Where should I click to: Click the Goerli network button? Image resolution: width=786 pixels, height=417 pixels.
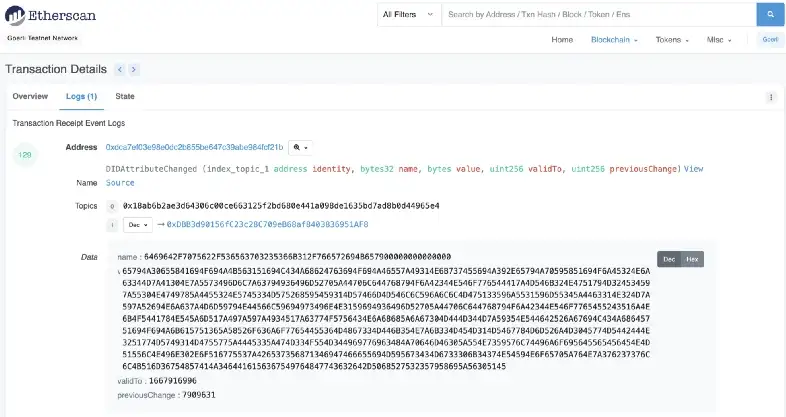(770, 39)
